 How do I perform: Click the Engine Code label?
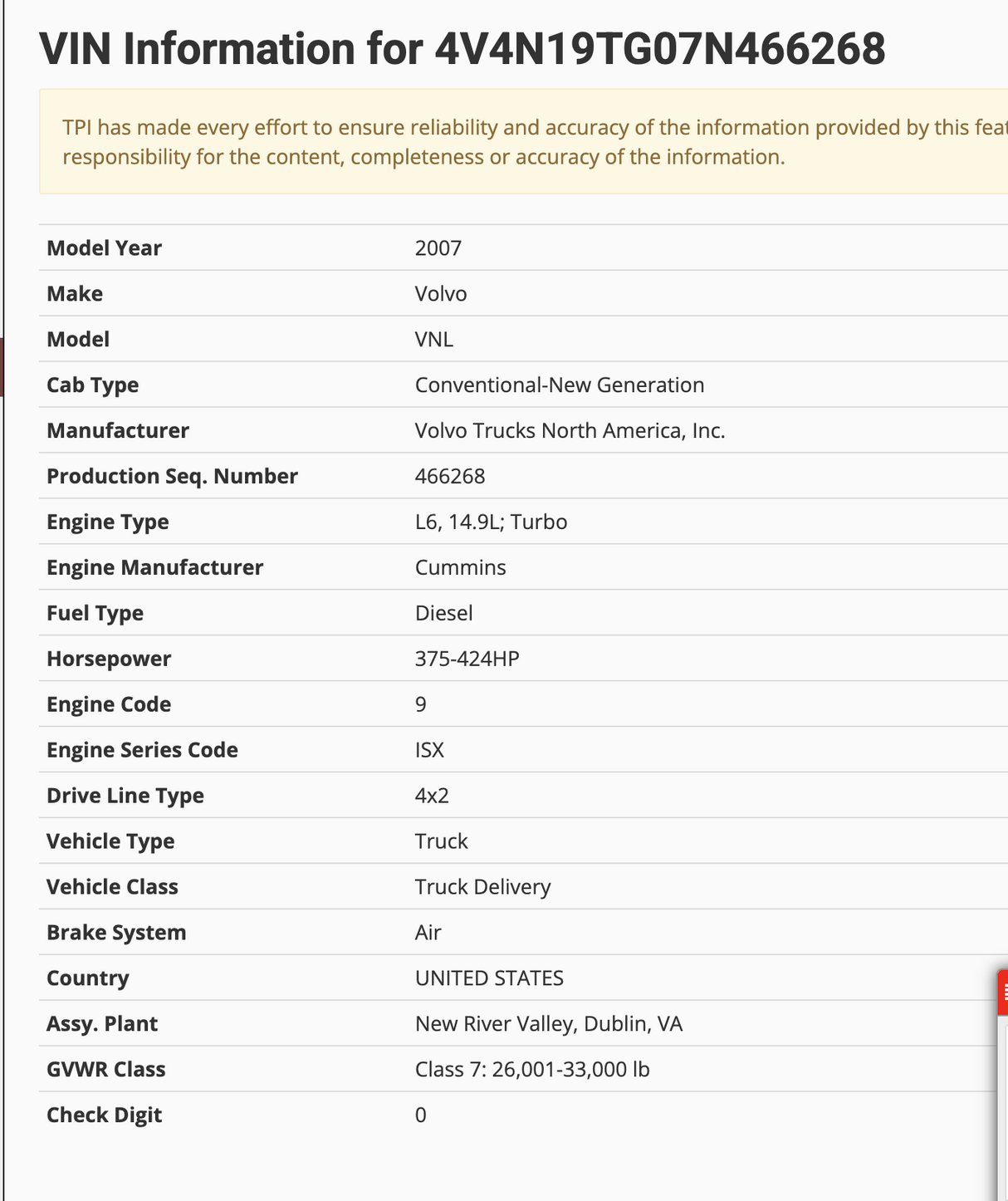109,705
